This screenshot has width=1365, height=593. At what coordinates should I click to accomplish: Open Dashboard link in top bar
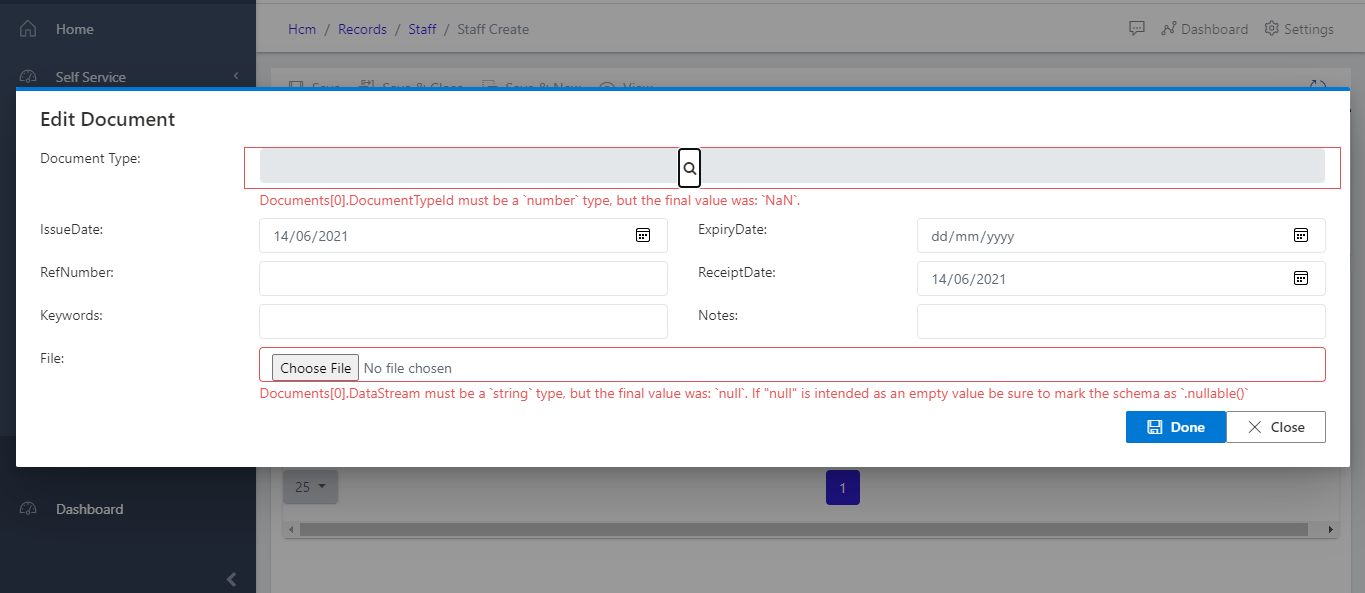pyautogui.click(x=1204, y=29)
